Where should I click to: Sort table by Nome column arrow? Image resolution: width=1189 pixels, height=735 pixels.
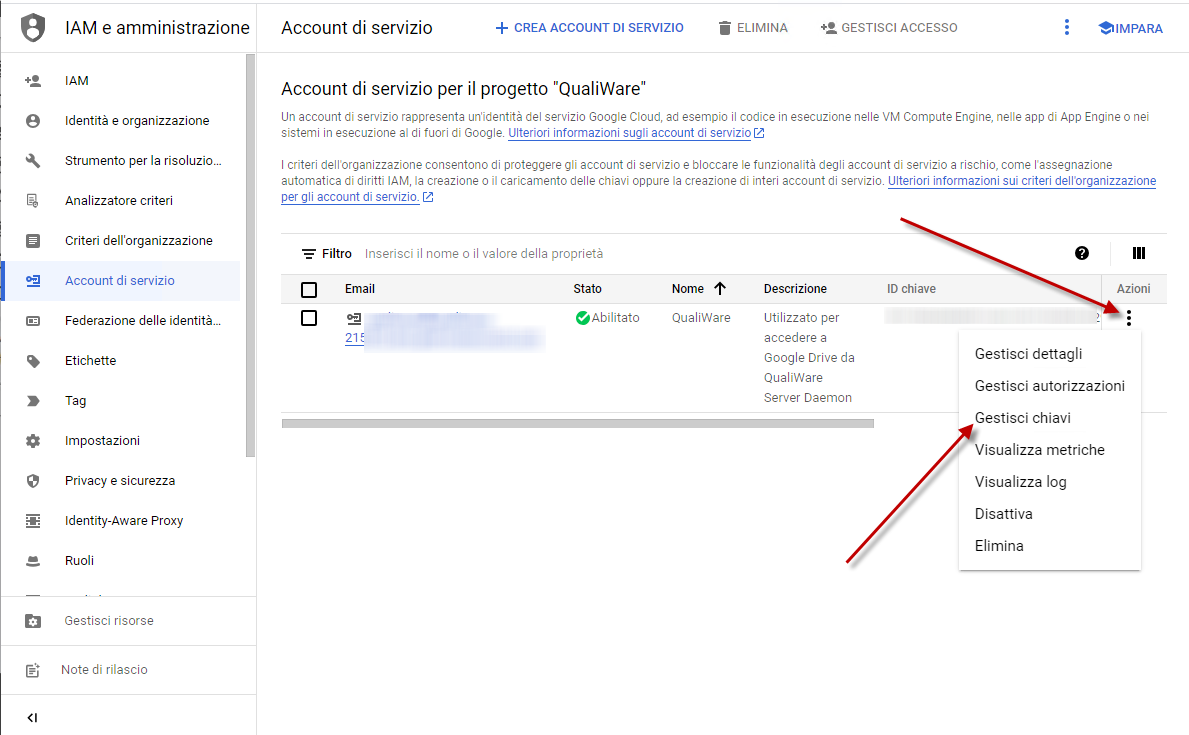(719, 289)
